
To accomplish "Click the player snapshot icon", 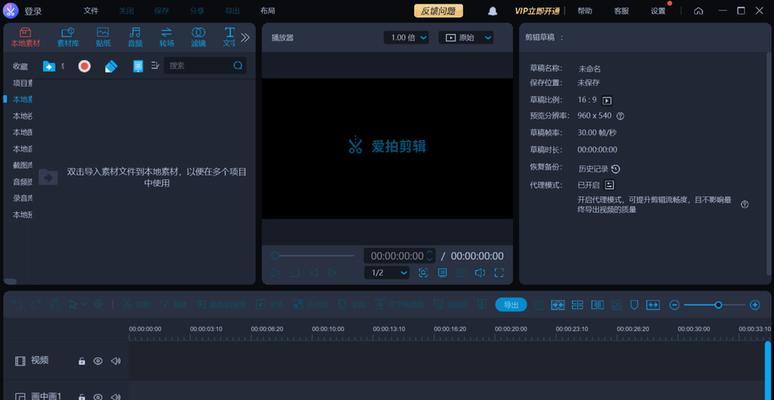I will tap(423, 273).
